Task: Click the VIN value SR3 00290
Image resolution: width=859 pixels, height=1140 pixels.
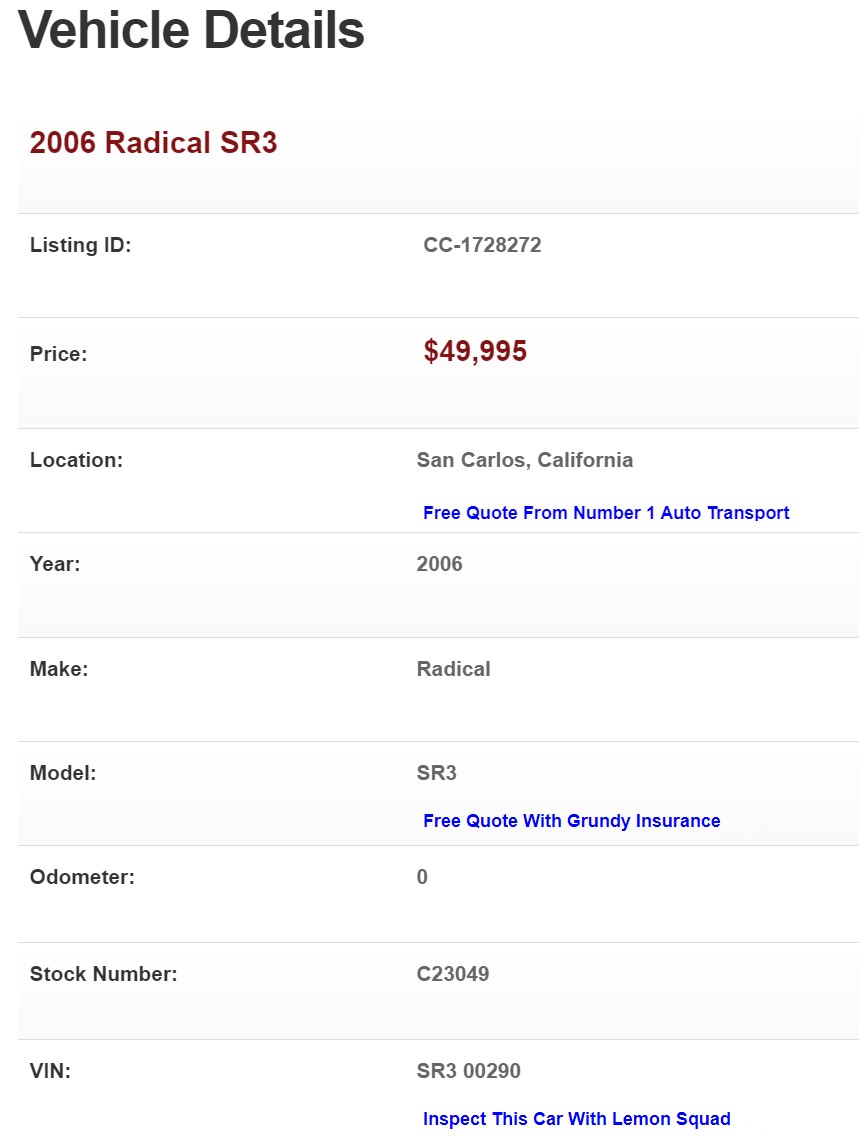Action: point(468,1071)
